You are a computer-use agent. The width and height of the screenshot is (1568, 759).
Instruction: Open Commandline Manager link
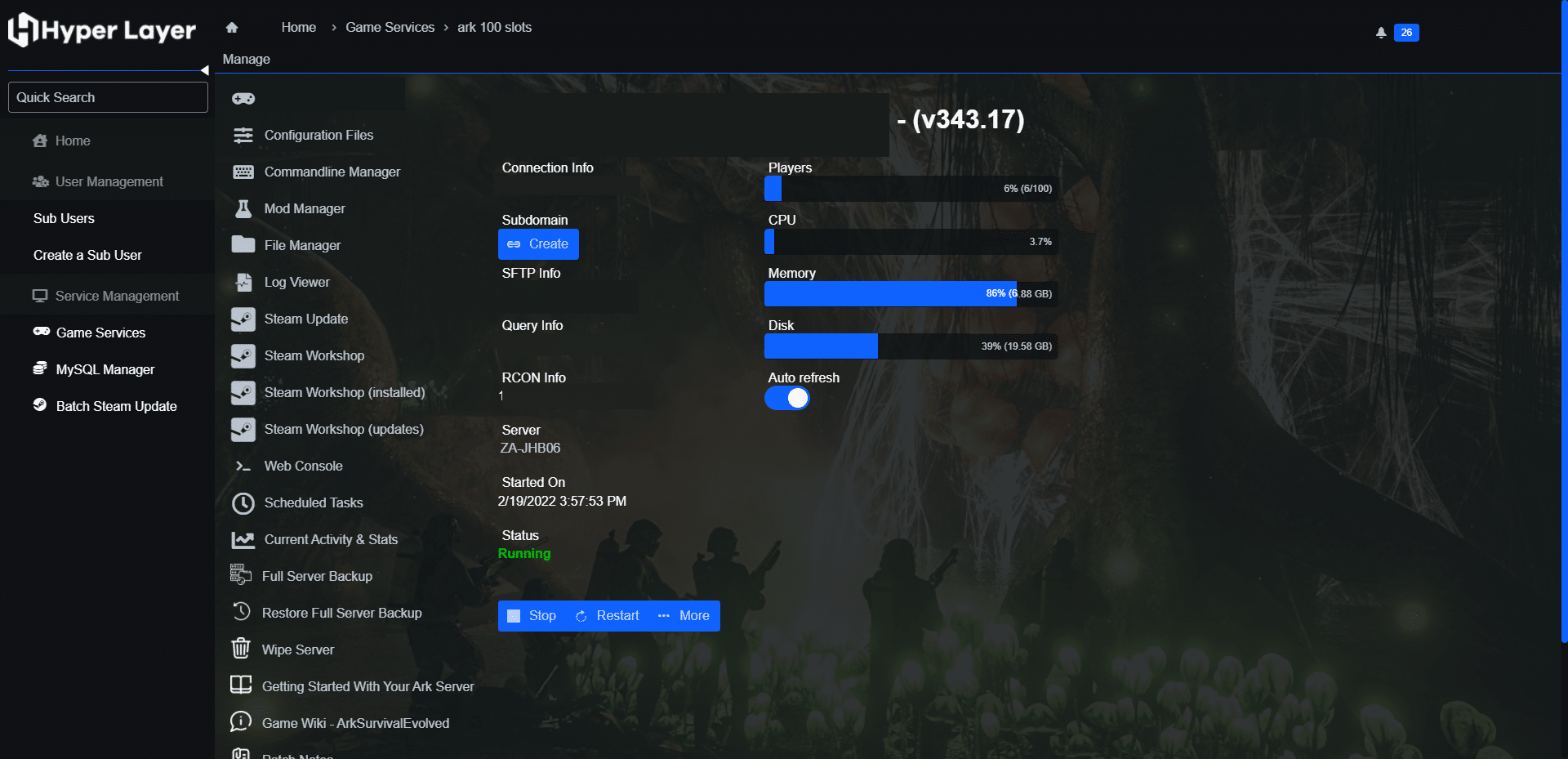(332, 172)
